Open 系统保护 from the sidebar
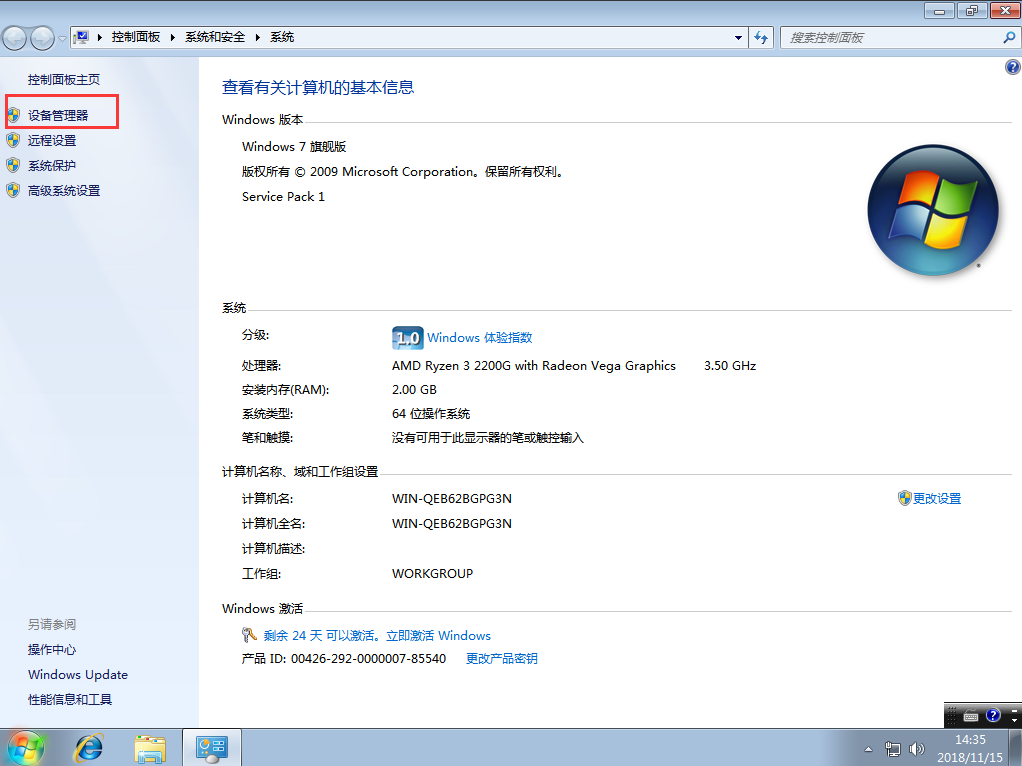The height and width of the screenshot is (766, 1022). coord(52,166)
